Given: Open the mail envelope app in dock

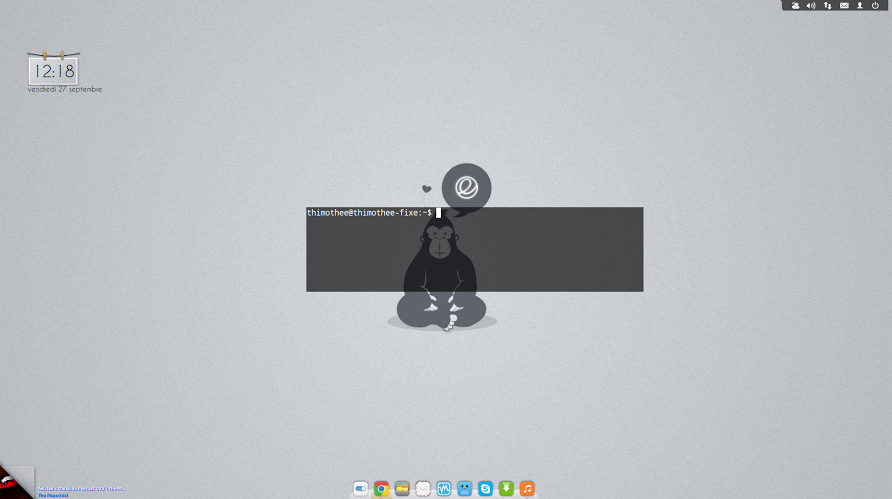Looking at the screenshot, I should click(x=423, y=489).
